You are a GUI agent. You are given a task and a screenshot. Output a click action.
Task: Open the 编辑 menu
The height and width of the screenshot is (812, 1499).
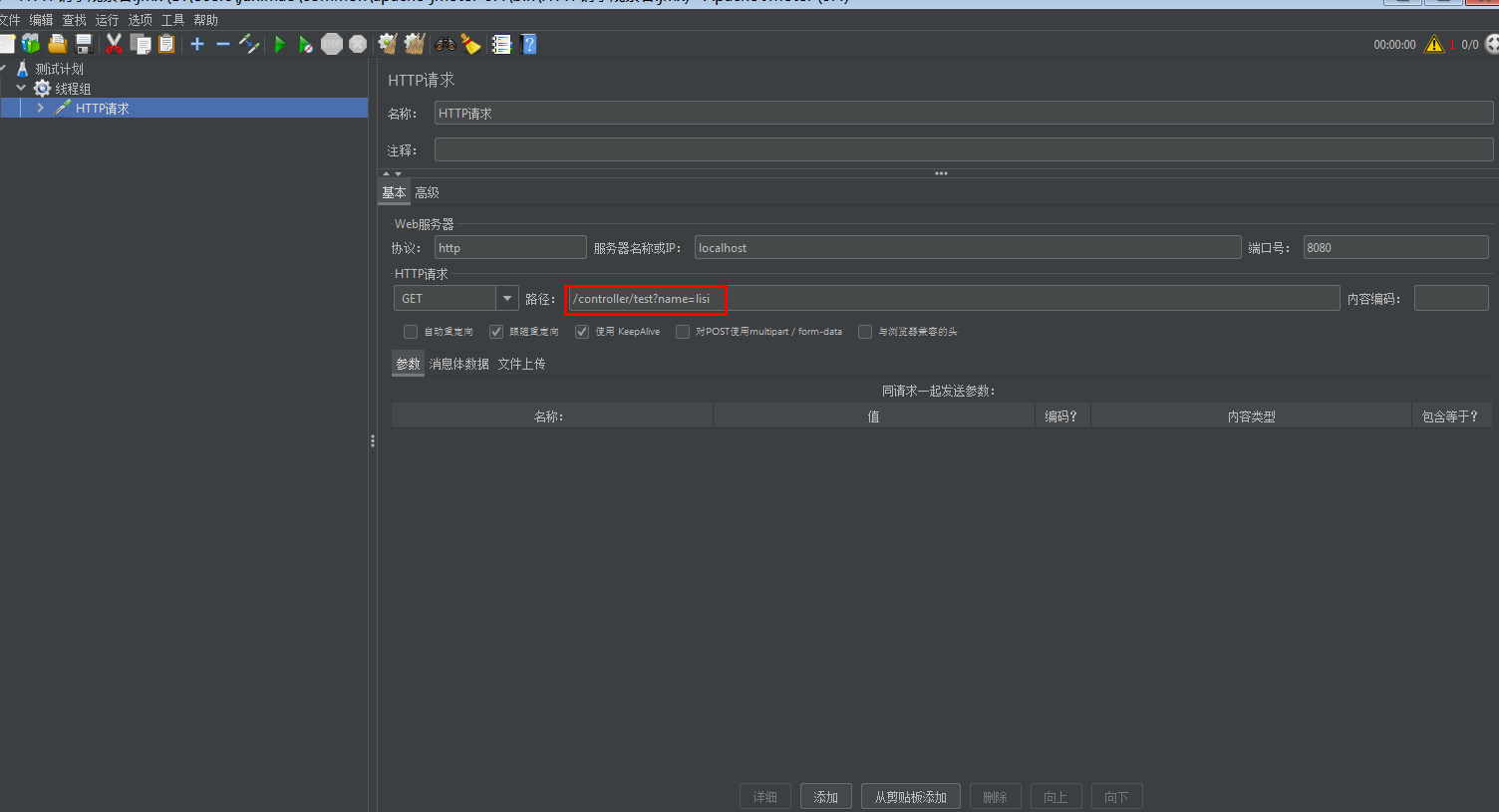[x=41, y=20]
